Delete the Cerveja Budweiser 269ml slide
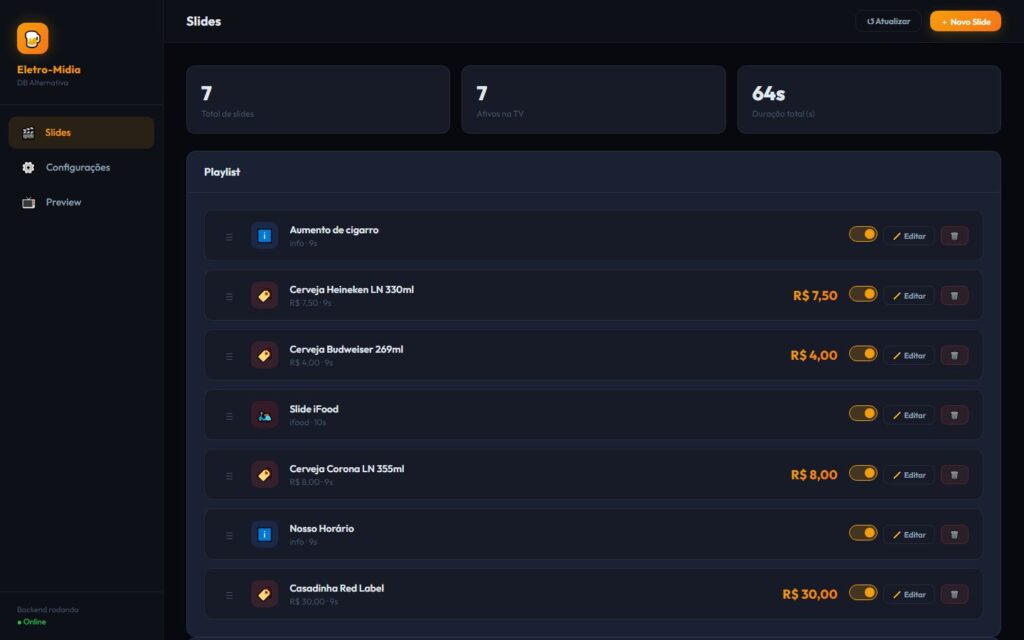 point(954,355)
